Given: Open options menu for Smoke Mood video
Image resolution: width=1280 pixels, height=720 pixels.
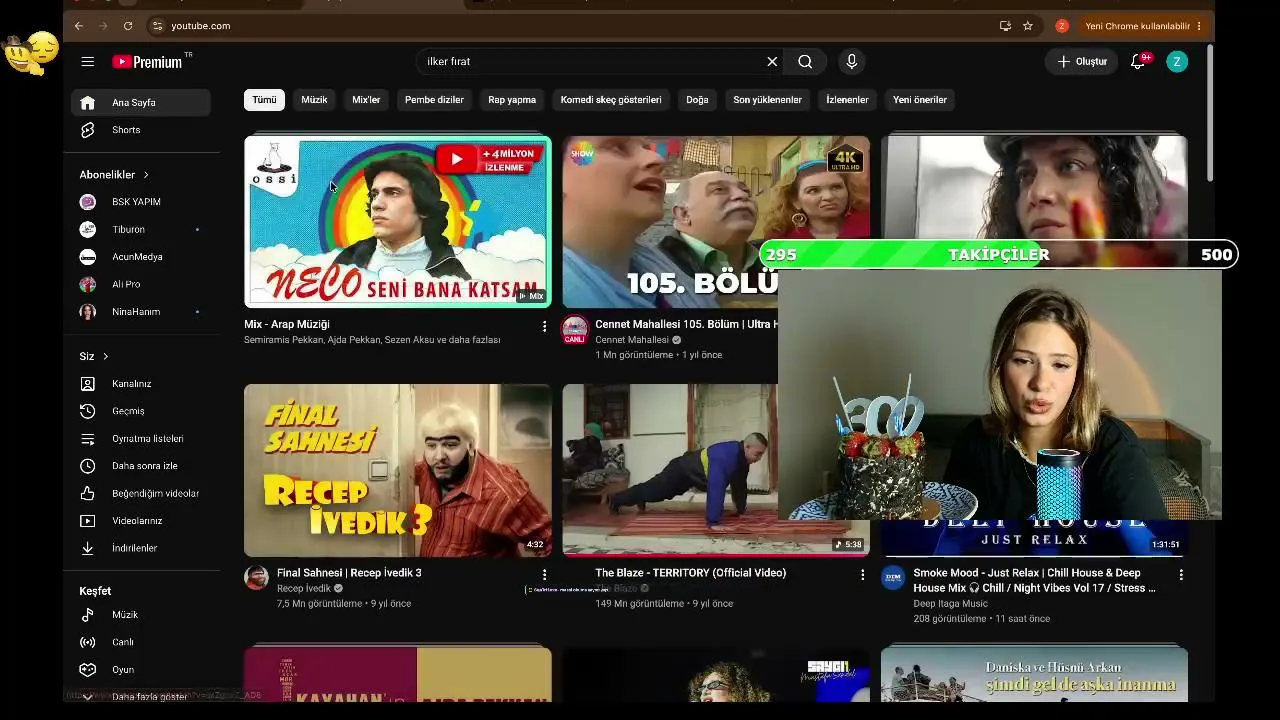Looking at the screenshot, I should [1181, 575].
